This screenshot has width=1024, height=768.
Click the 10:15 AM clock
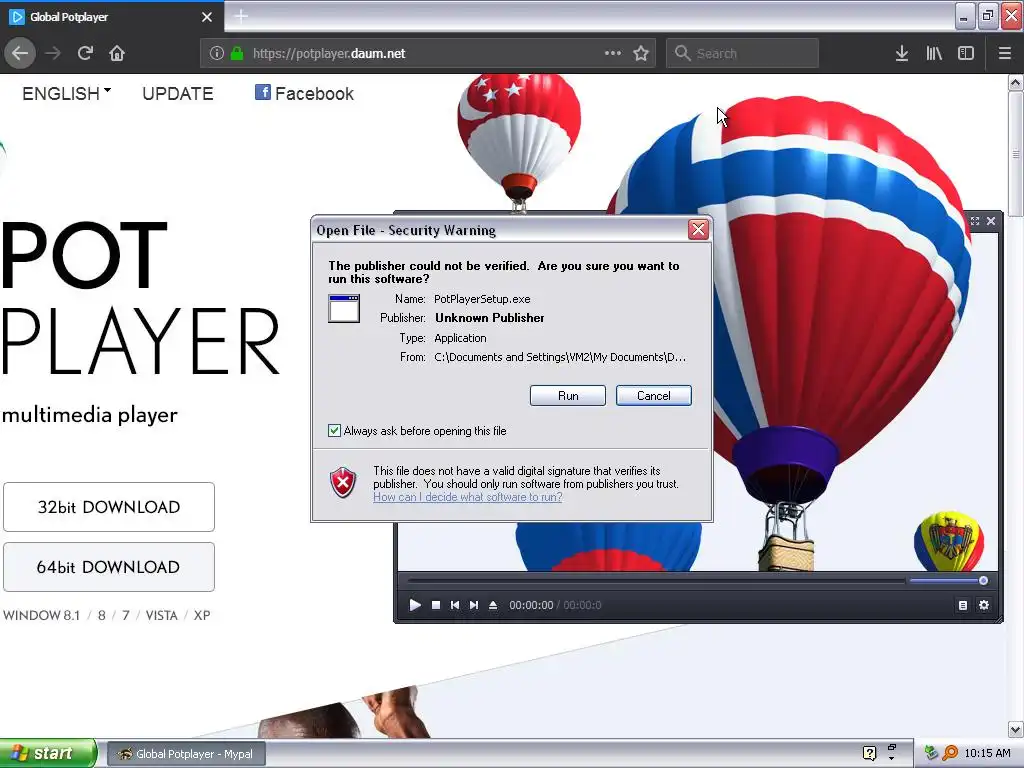coord(987,753)
